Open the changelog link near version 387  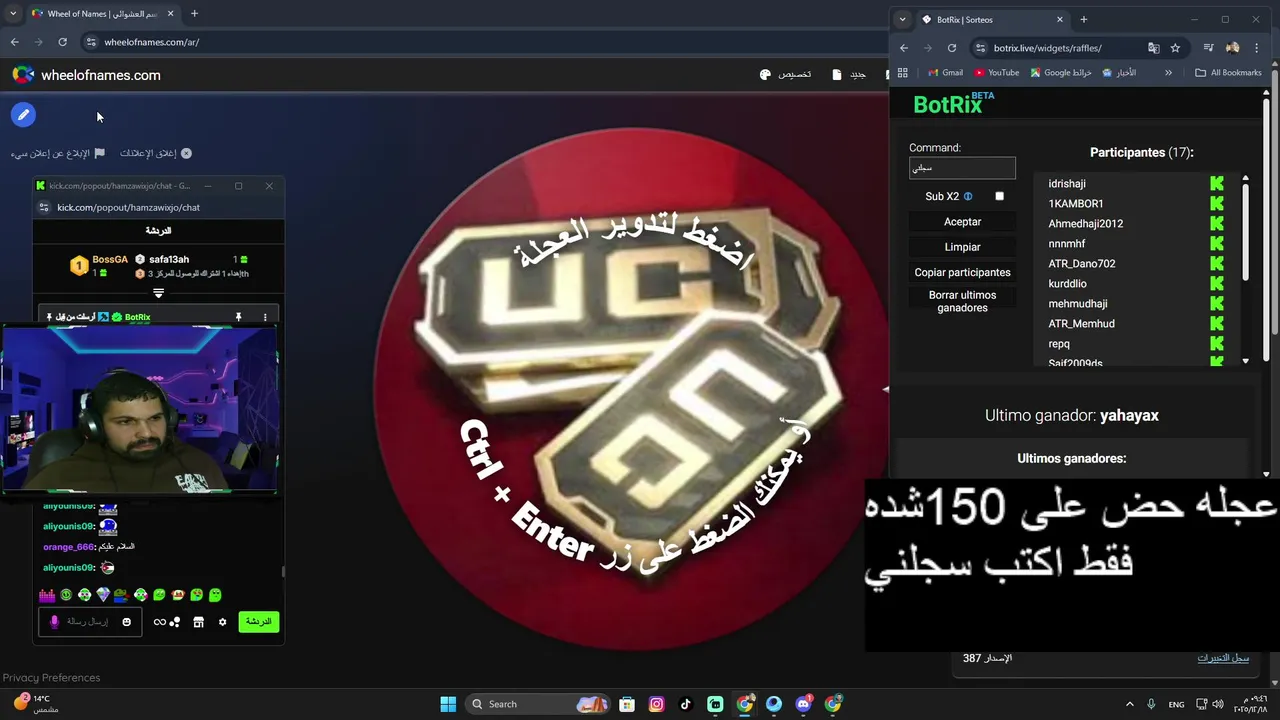tap(1223, 658)
